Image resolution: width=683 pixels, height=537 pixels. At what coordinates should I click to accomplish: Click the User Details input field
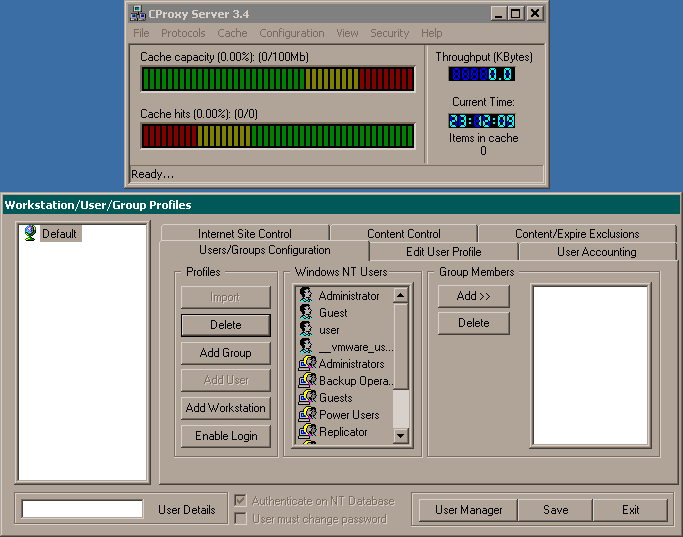click(x=82, y=509)
